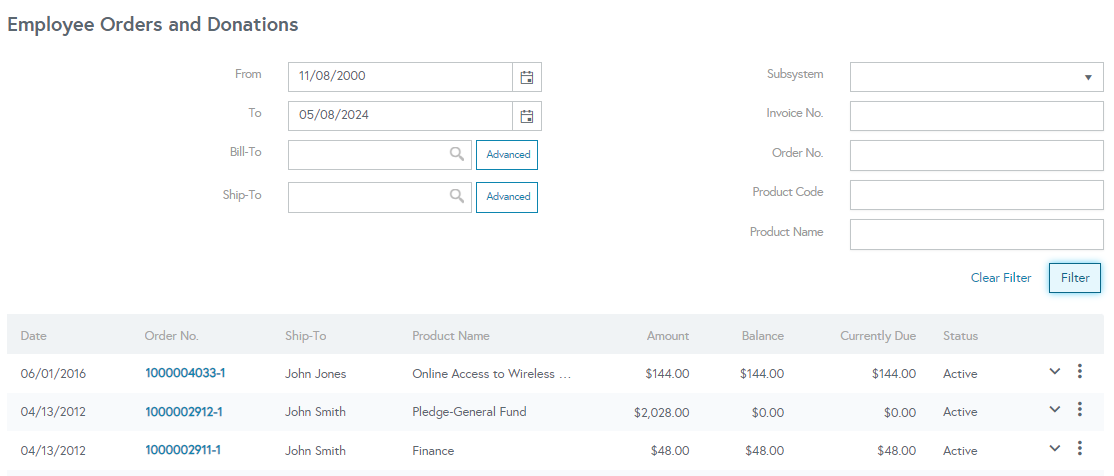Open Advanced search for Bill-To

coord(507,155)
